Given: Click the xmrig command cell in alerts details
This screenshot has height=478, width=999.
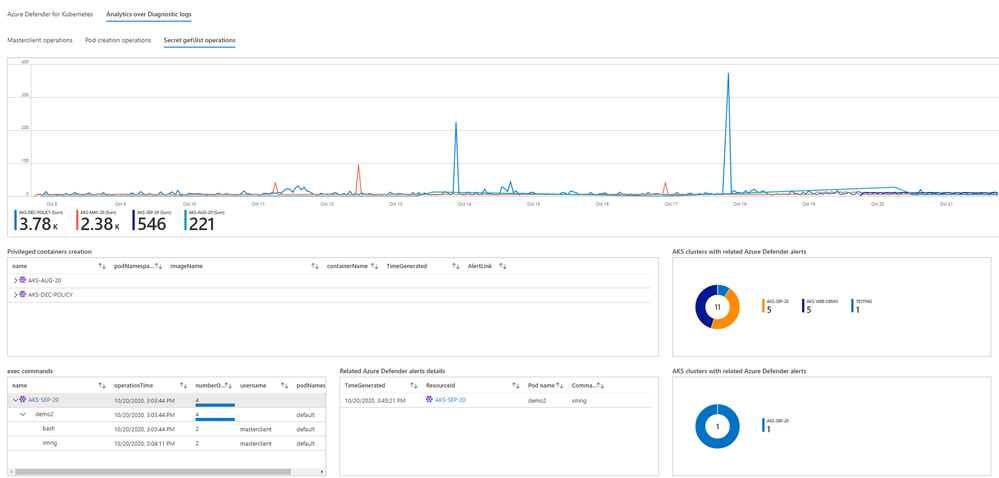Looking at the screenshot, I should (579, 400).
